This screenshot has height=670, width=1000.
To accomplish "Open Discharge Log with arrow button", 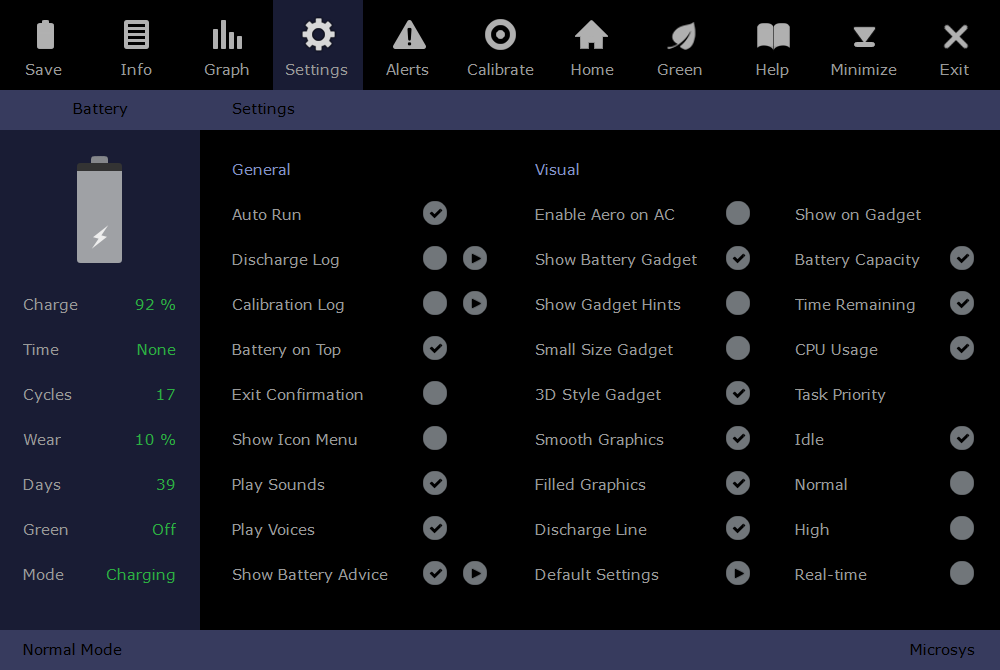I will click(475, 258).
